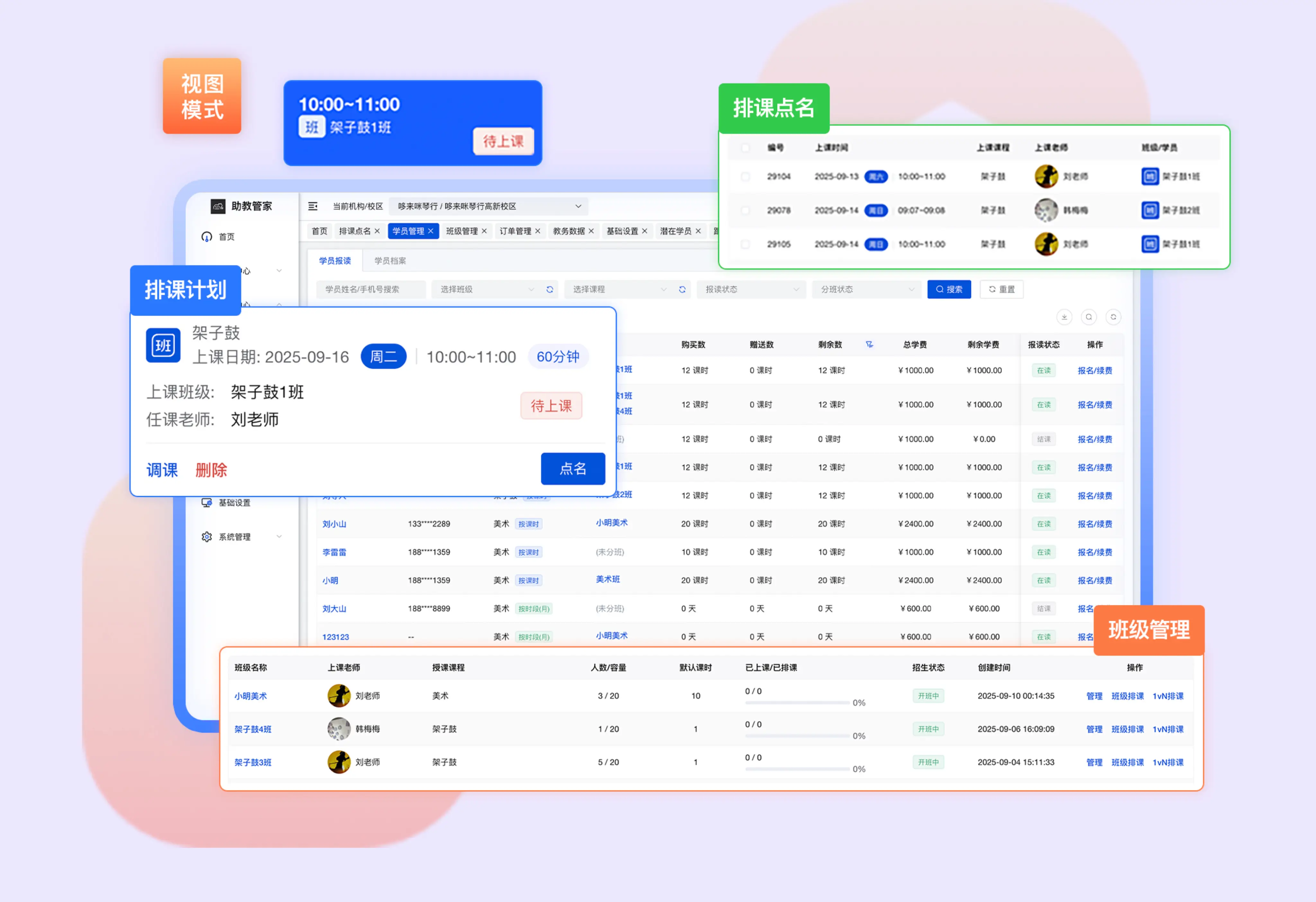Toggle the select-all checkbox in 排课点名 header

(x=745, y=148)
